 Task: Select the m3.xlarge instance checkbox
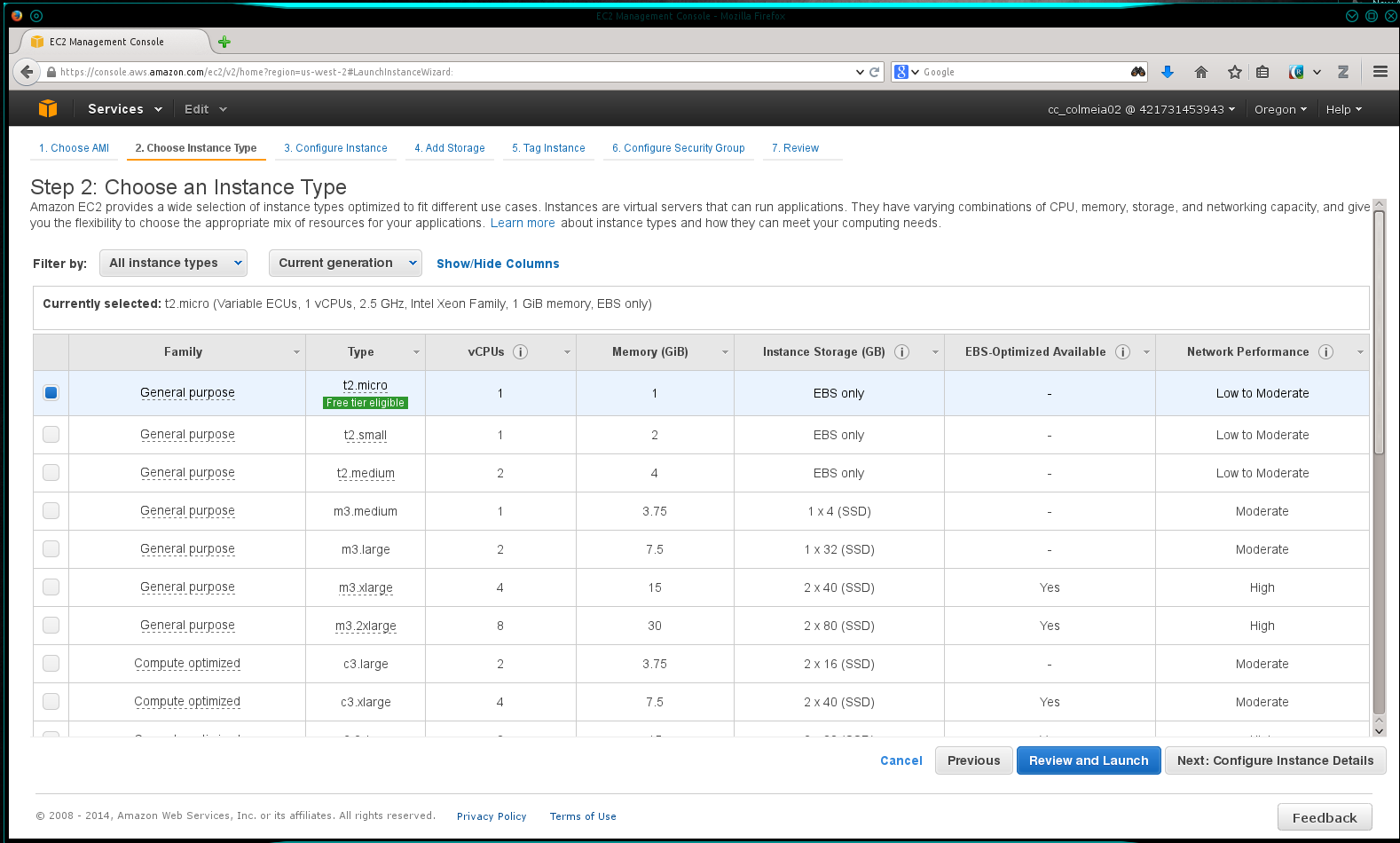pyautogui.click(x=51, y=587)
